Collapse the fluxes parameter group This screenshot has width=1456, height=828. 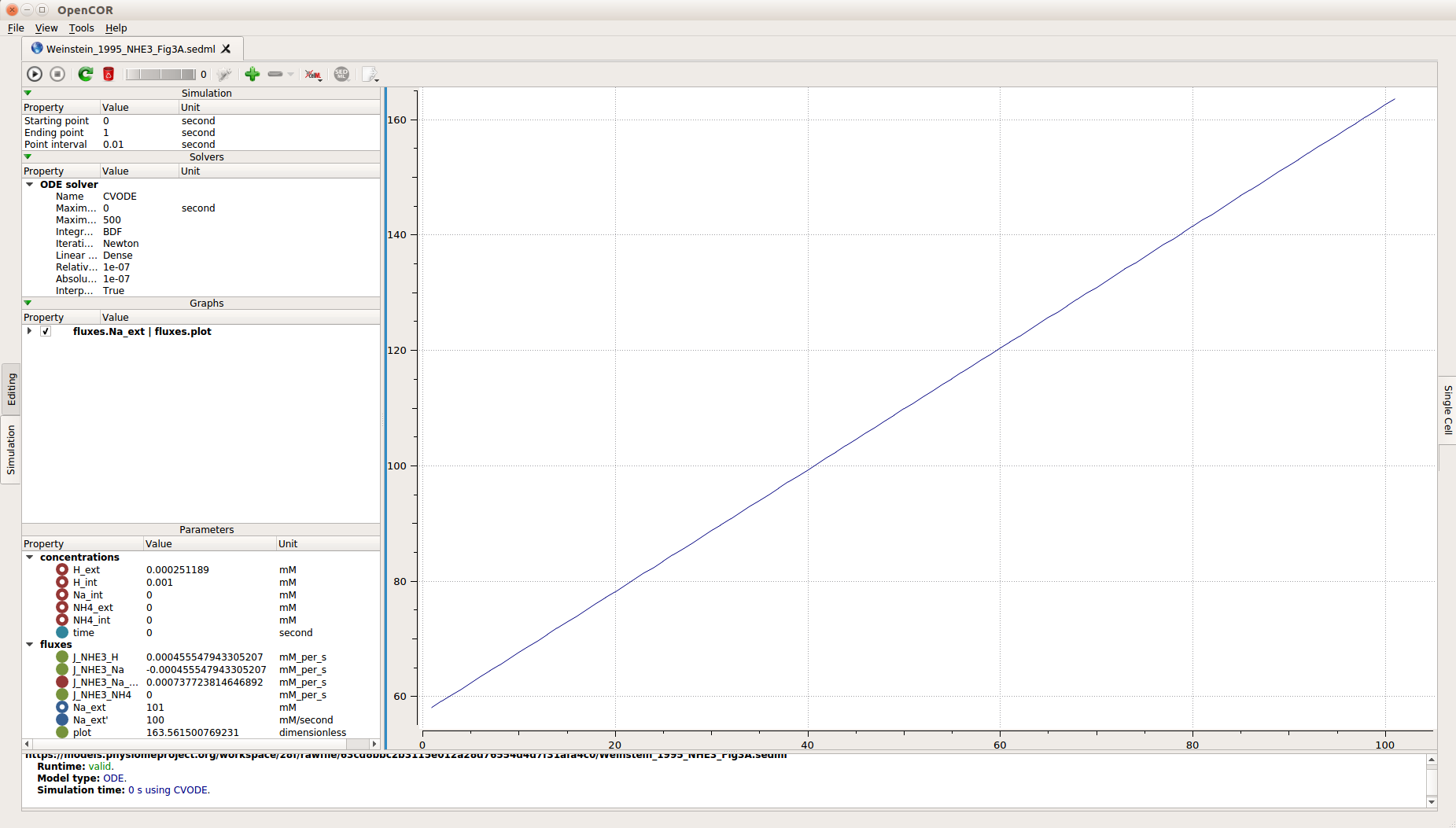(30, 645)
